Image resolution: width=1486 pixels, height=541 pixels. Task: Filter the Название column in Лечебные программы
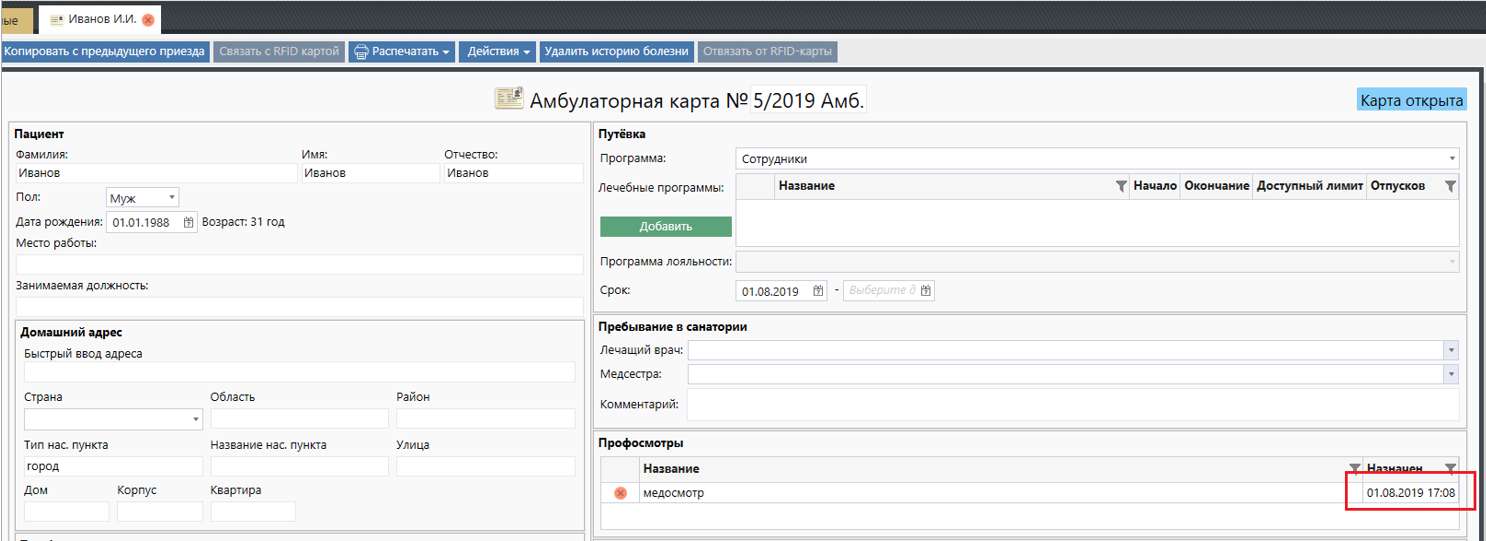coord(1121,187)
